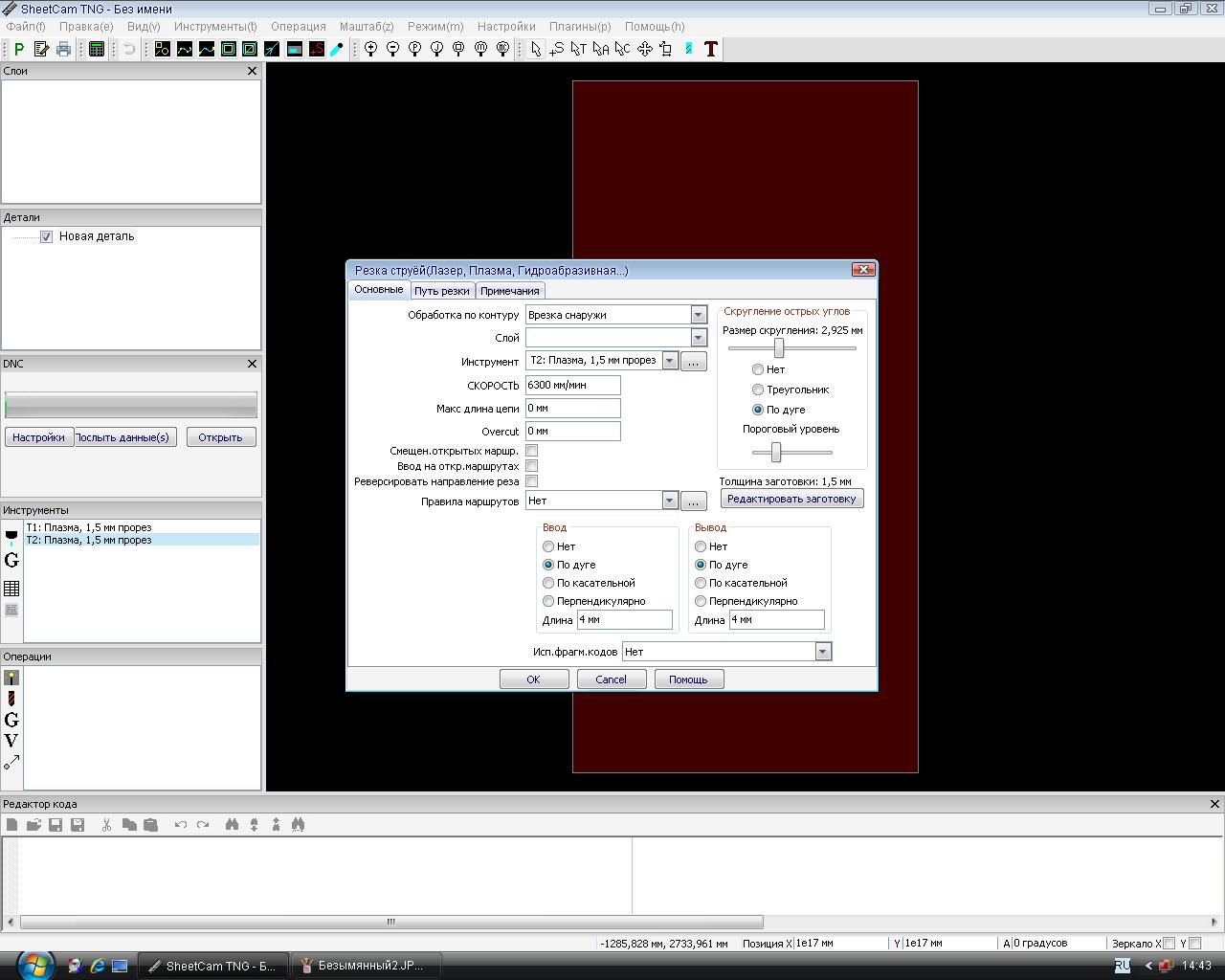The width and height of the screenshot is (1225, 980).
Task: Switch to the Примечания tab
Action: (x=510, y=291)
